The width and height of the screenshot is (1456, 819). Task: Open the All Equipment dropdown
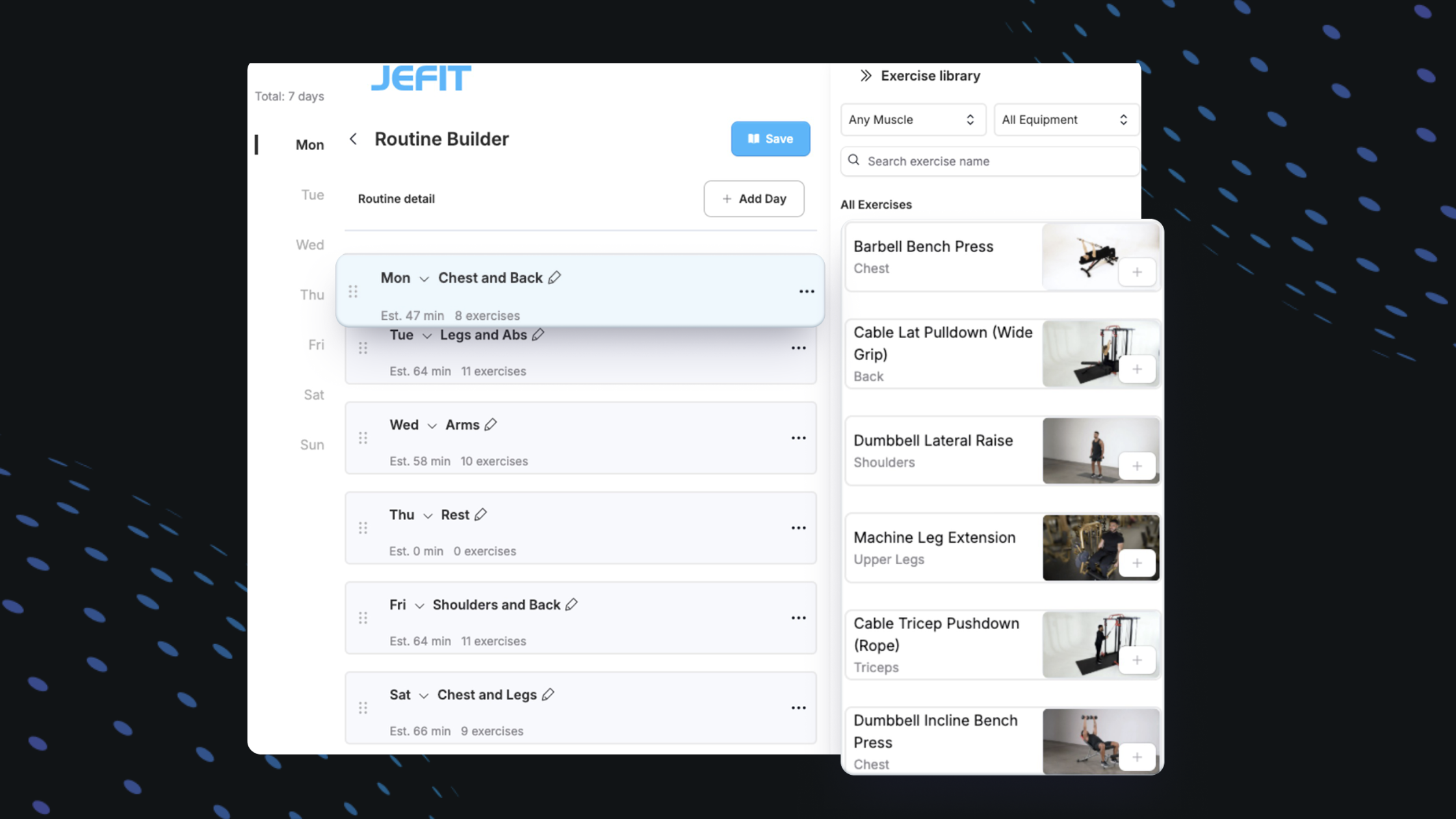point(1065,120)
